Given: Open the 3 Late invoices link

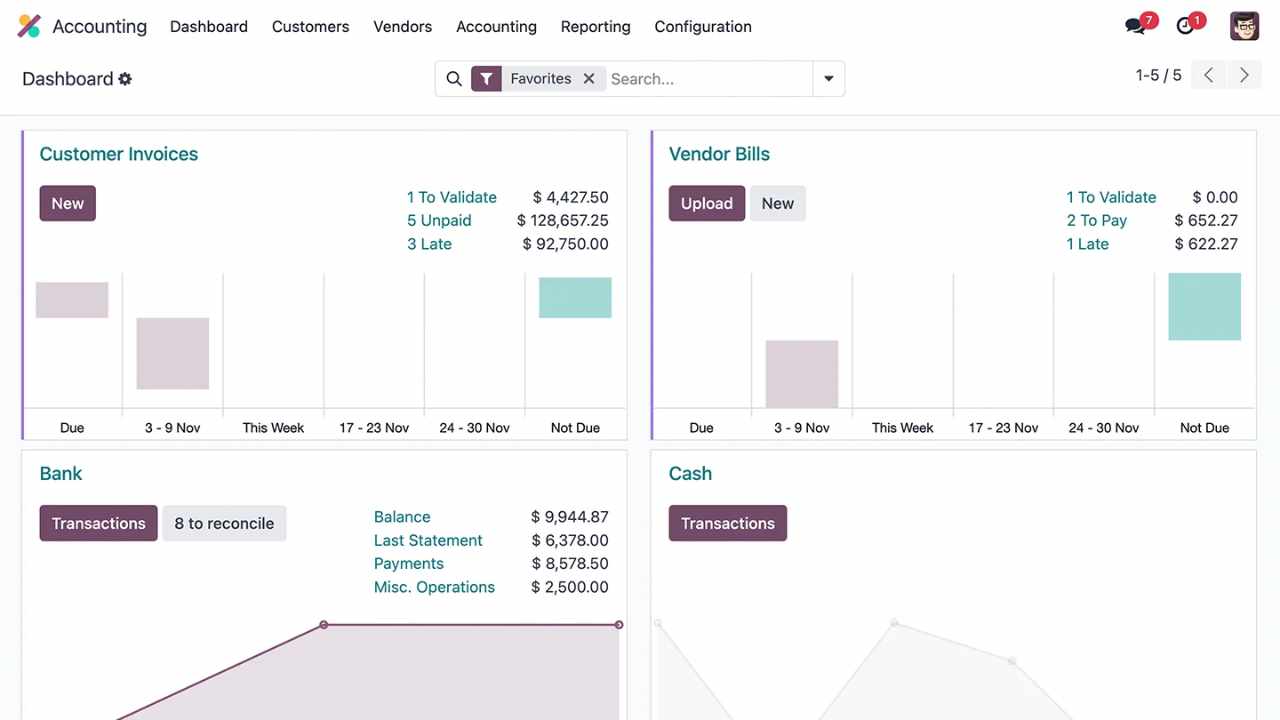Looking at the screenshot, I should pos(429,244).
